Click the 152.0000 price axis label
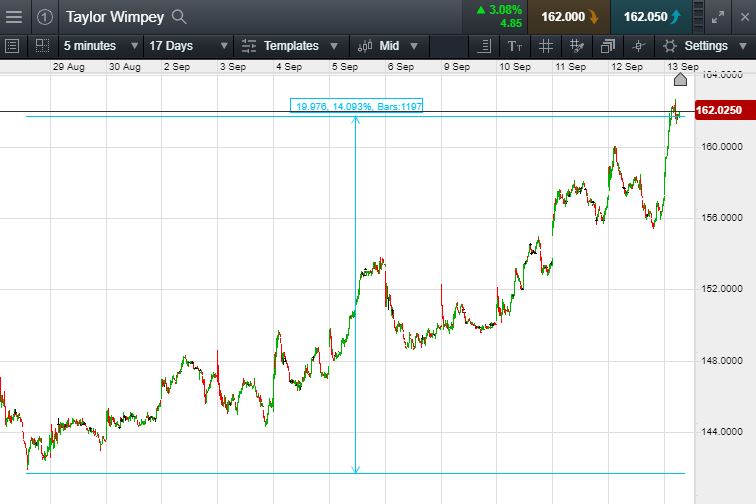The height and width of the screenshot is (504, 756). pyautogui.click(x=721, y=289)
